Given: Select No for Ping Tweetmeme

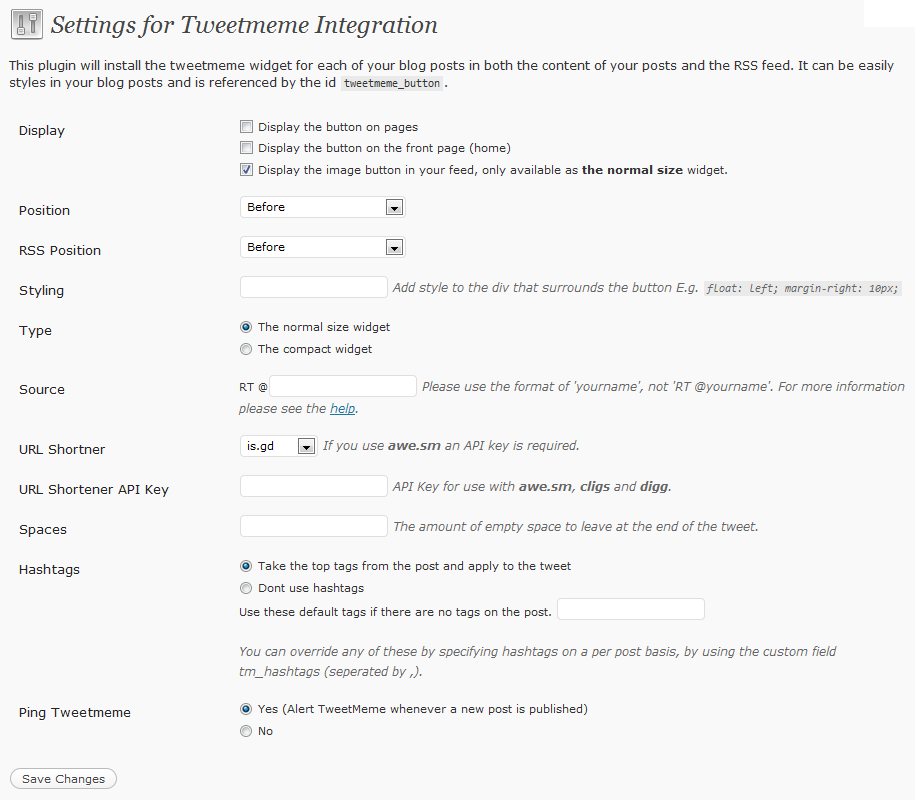Looking at the screenshot, I should [x=246, y=731].
